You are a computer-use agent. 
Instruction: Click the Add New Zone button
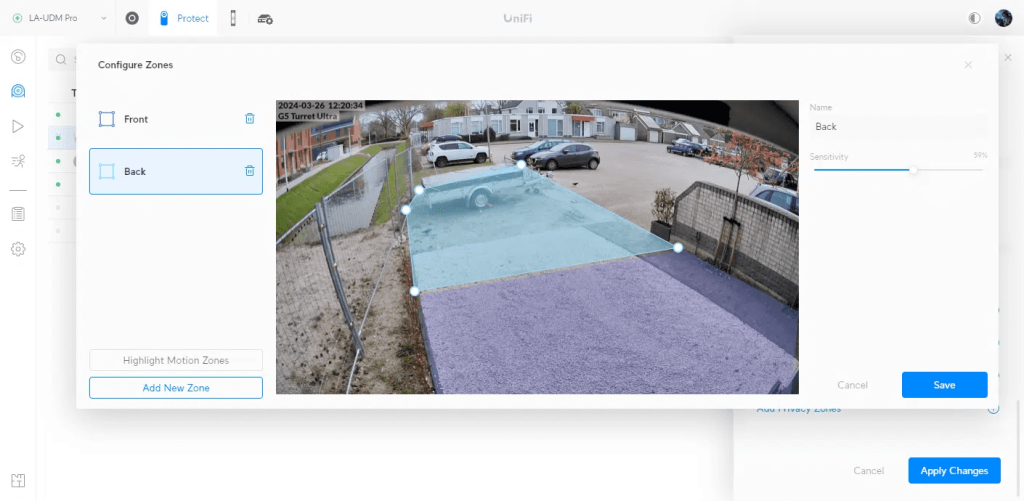point(176,387)
